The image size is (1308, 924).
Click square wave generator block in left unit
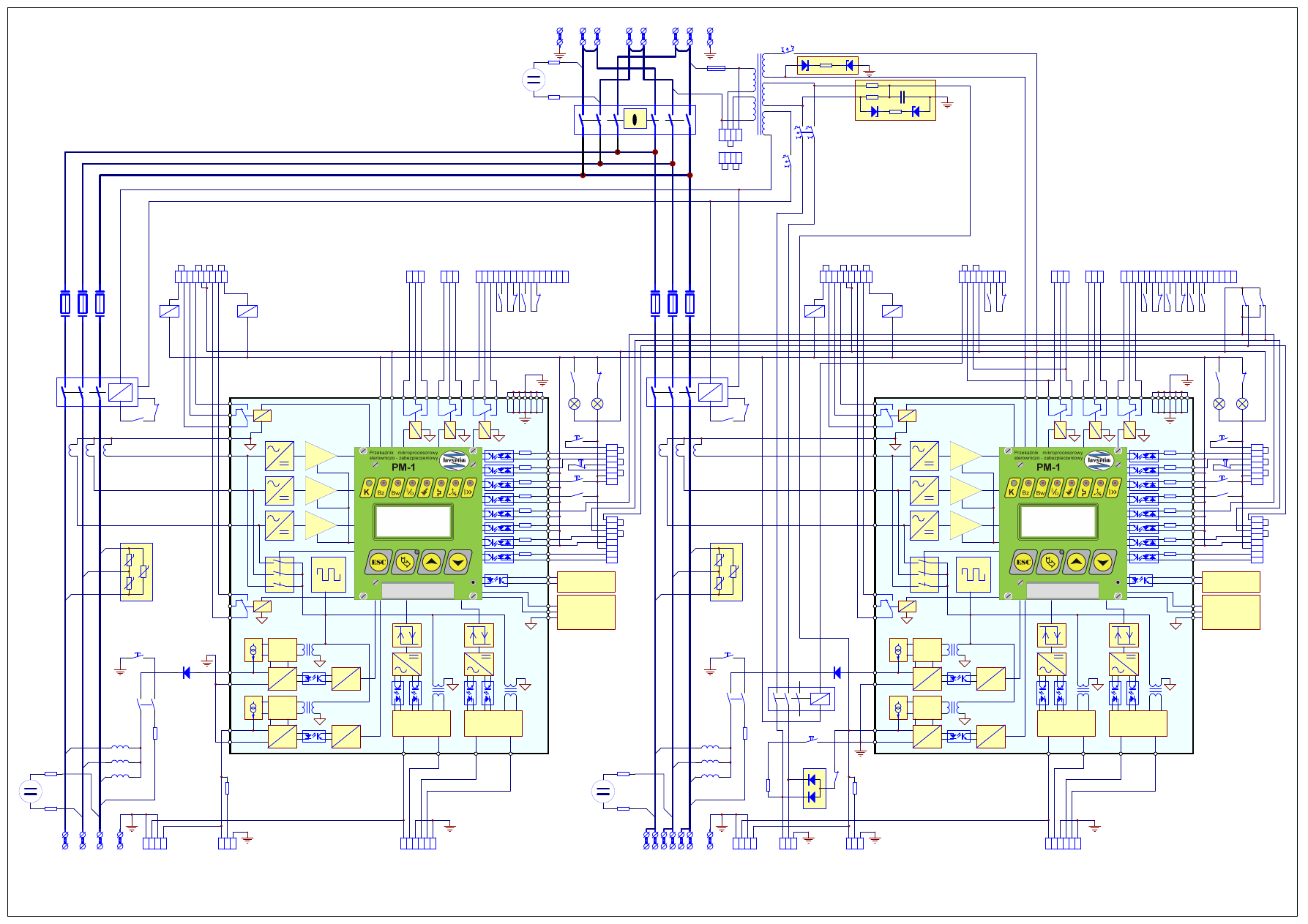pos(329,574)
